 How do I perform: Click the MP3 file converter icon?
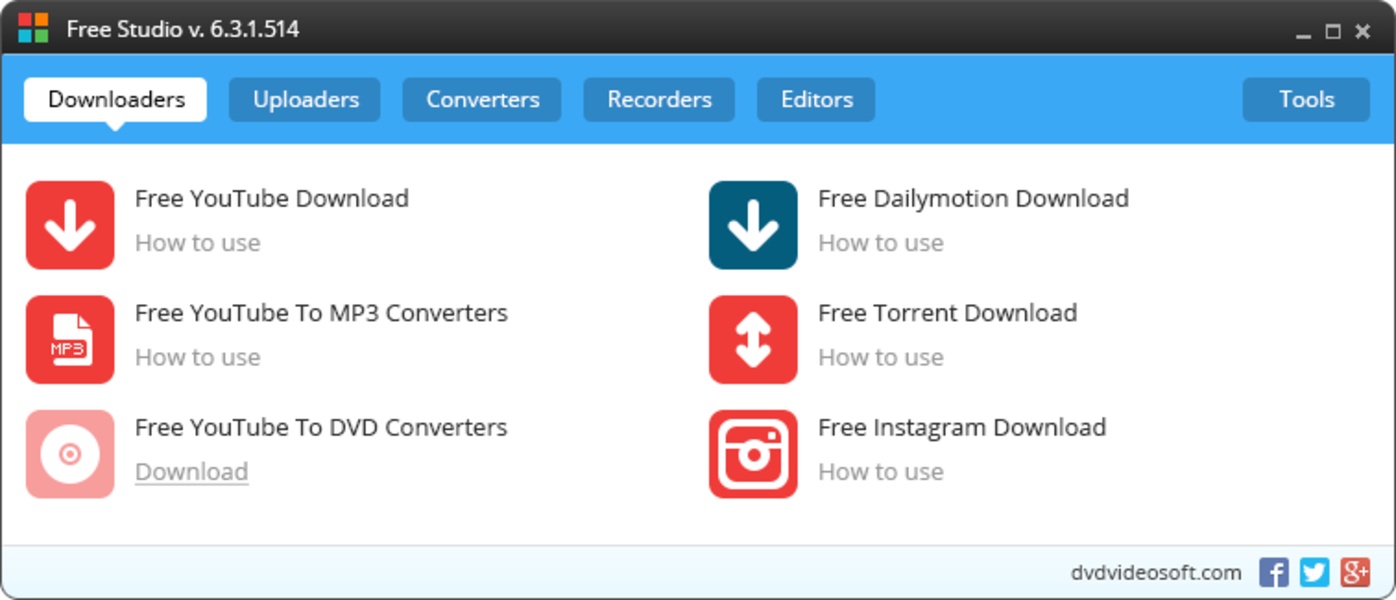(70, 340)
